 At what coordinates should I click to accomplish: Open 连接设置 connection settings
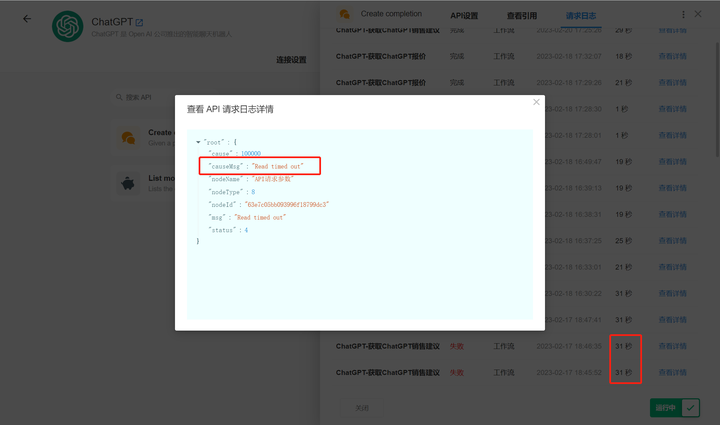[291, 60]
